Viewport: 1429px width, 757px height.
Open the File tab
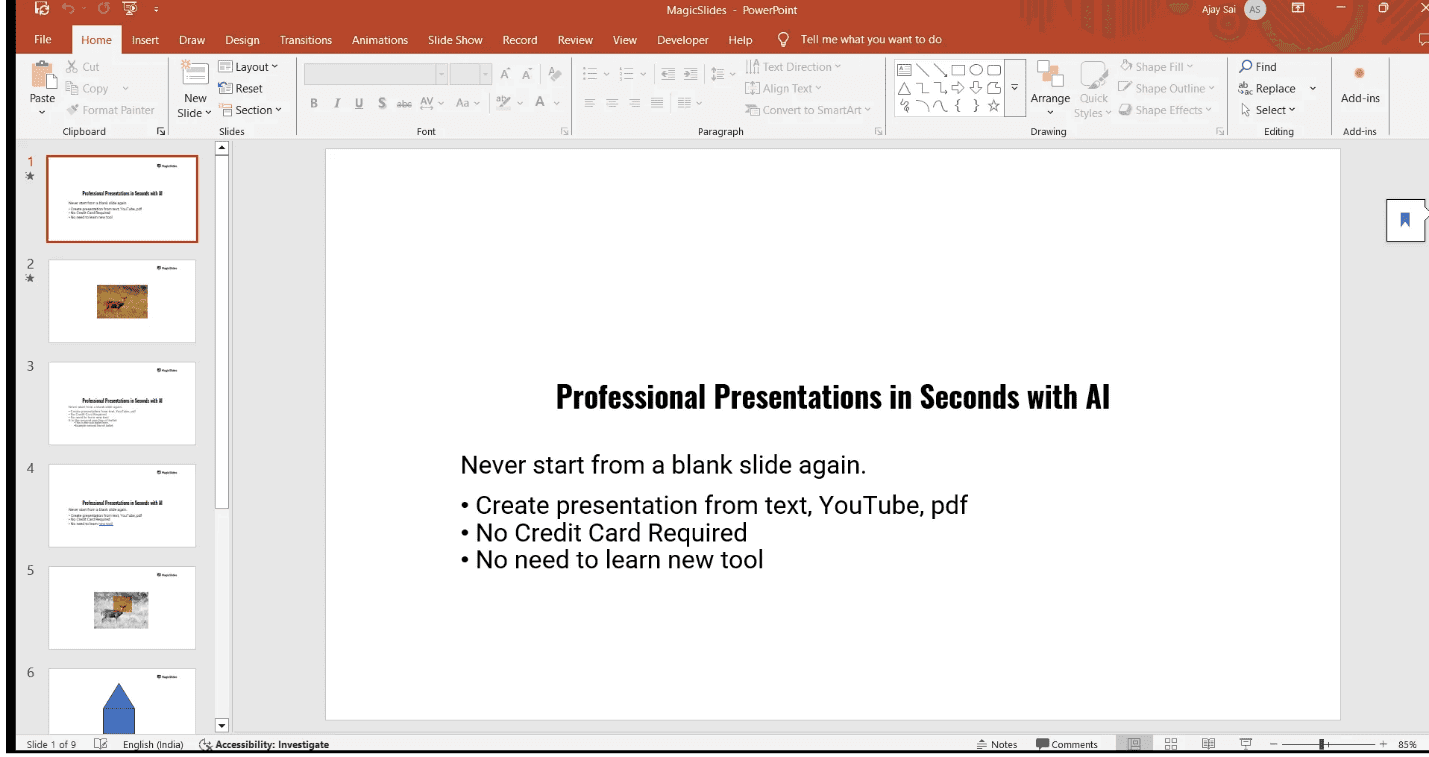click(43, 40)
